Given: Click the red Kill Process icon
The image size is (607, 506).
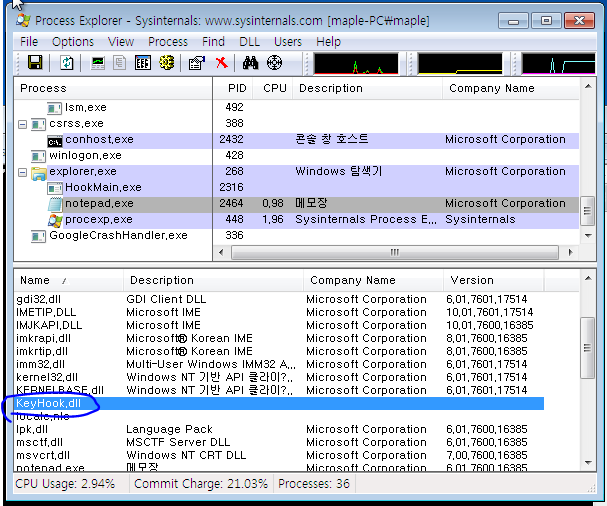Looking at the screenshot, I should click(x=221, y=62).
